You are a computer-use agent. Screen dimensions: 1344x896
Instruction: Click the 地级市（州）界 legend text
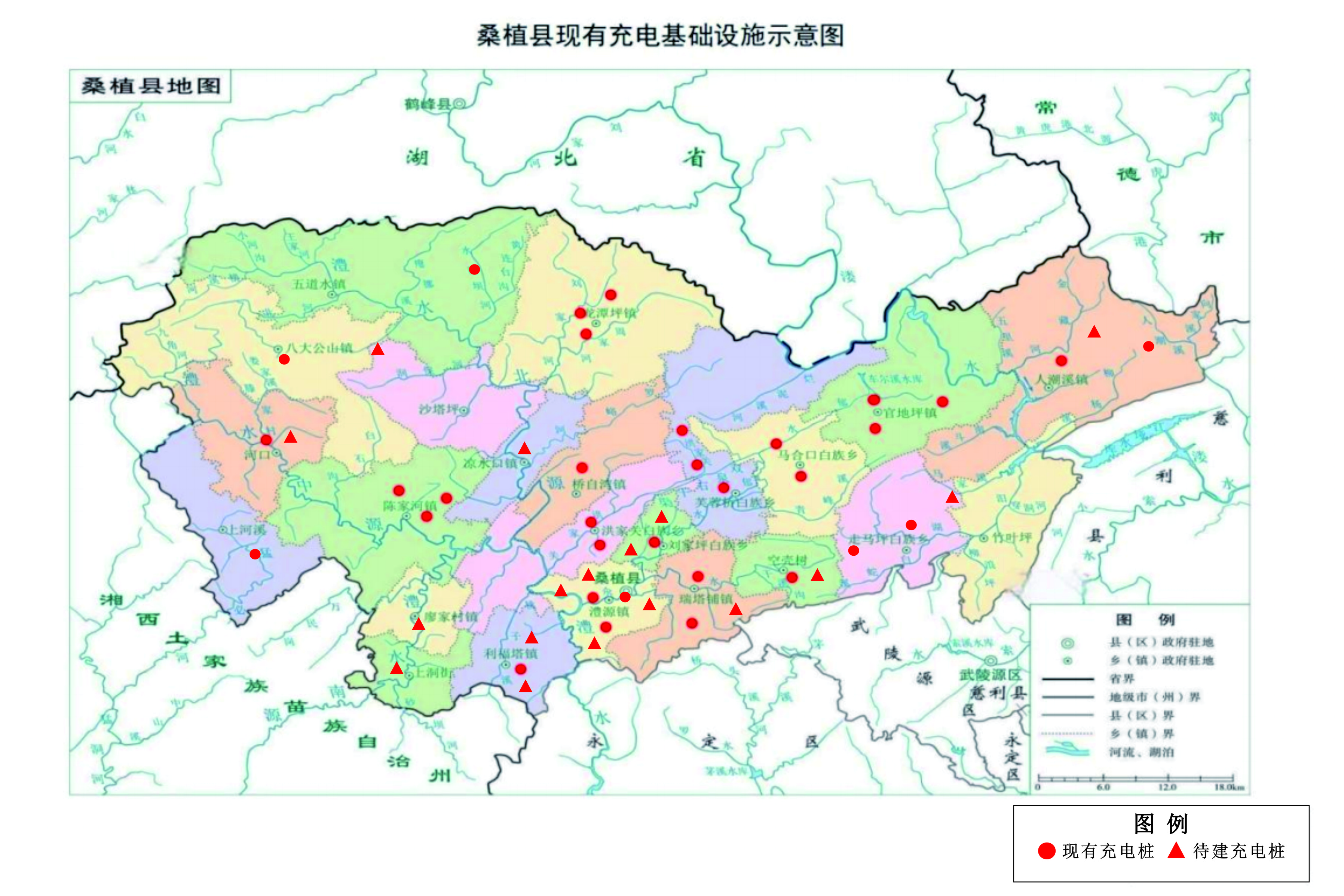coord(1155,697)
